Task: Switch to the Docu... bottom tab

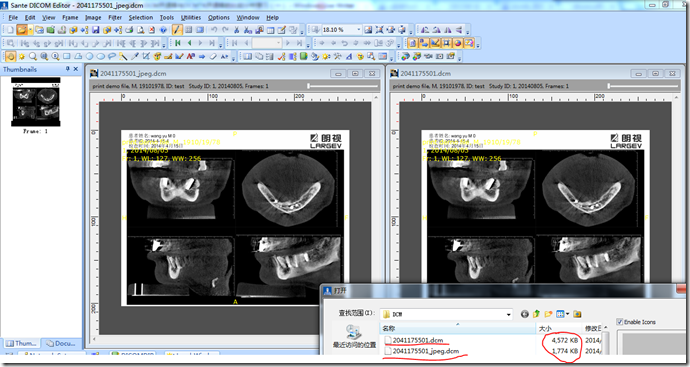Action: click(x=61, y=343)
